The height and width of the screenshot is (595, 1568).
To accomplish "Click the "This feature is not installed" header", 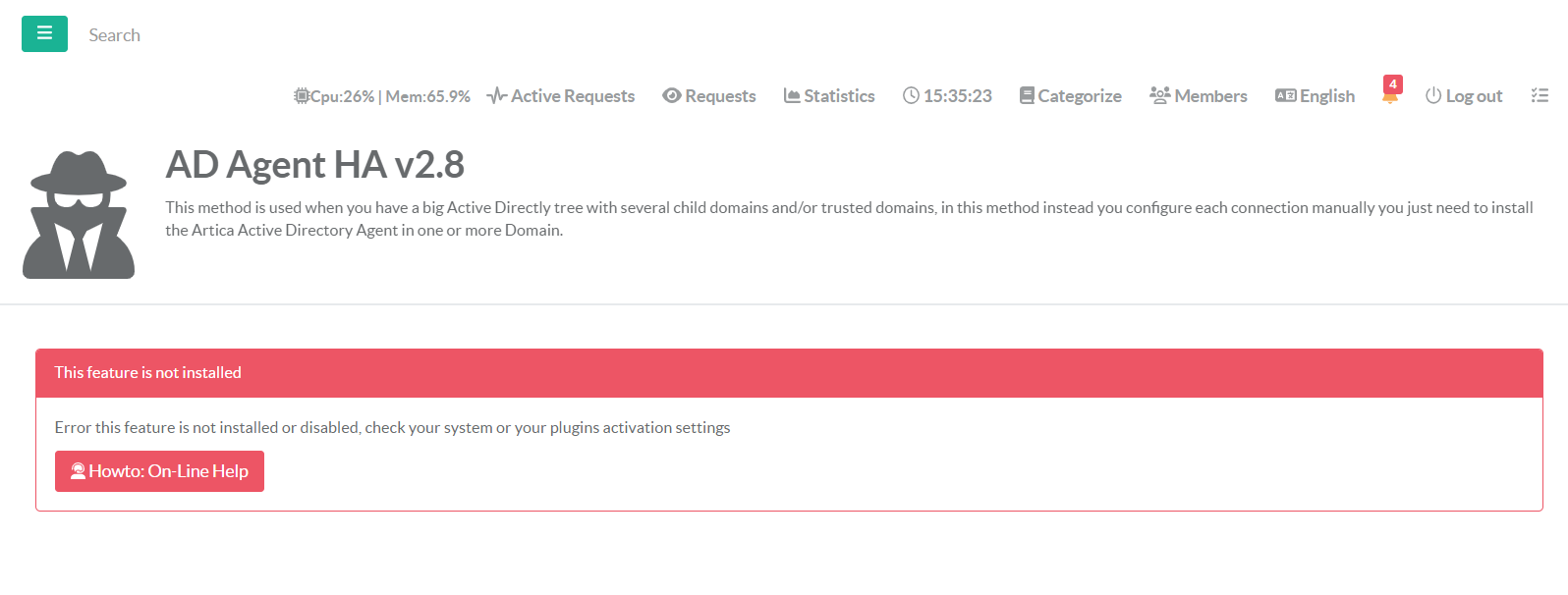I will coord(789,373).
